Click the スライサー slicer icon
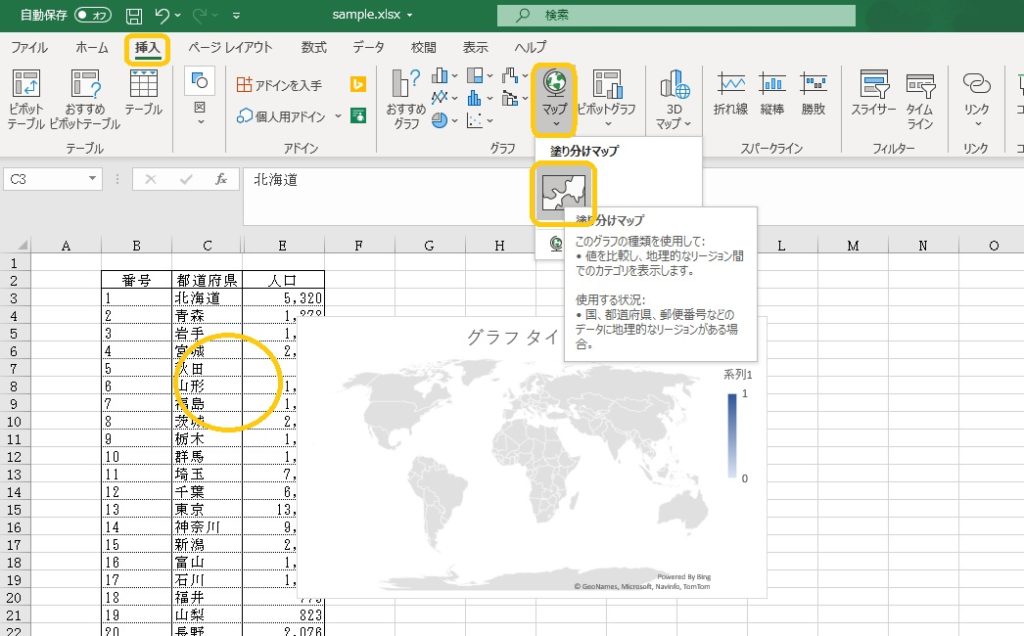The height and width of the screenshot is (636, 1024). [x=873, y=93]
